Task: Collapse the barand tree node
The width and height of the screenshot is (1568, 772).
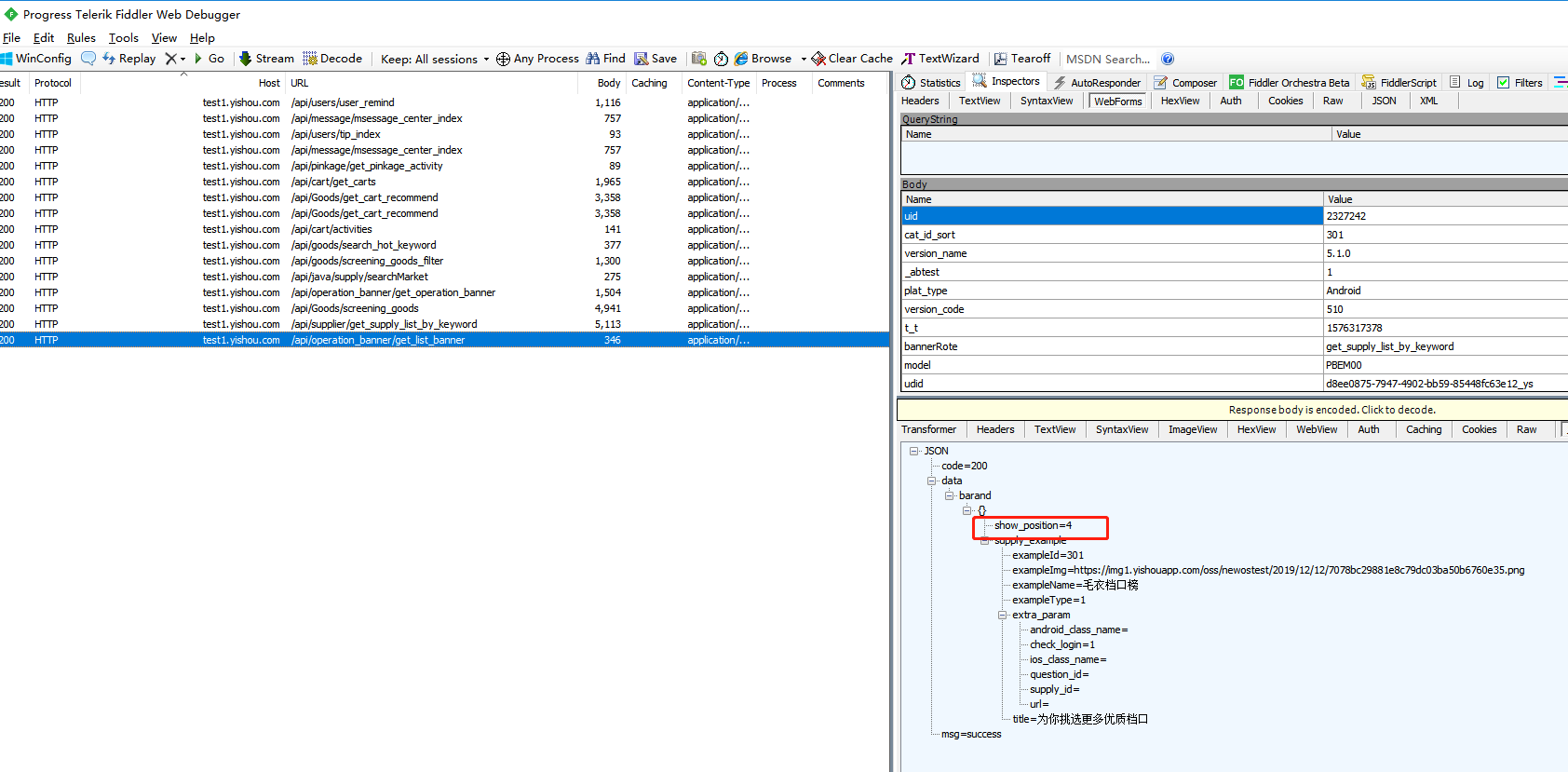Action: tap(950, 495)
